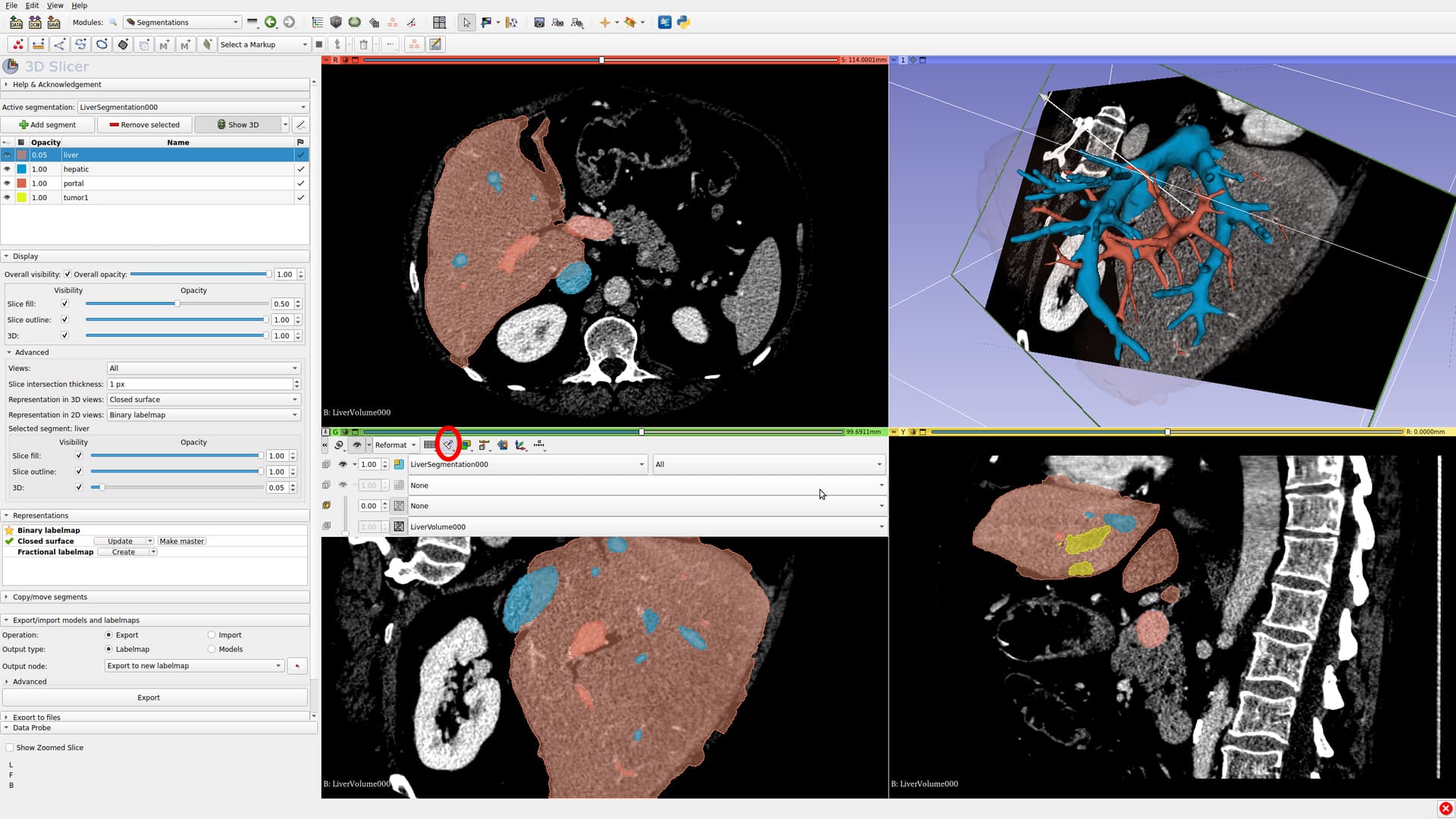
Task: Open the Edit menu
Action: pyautogui.click(x=32, y=5)
